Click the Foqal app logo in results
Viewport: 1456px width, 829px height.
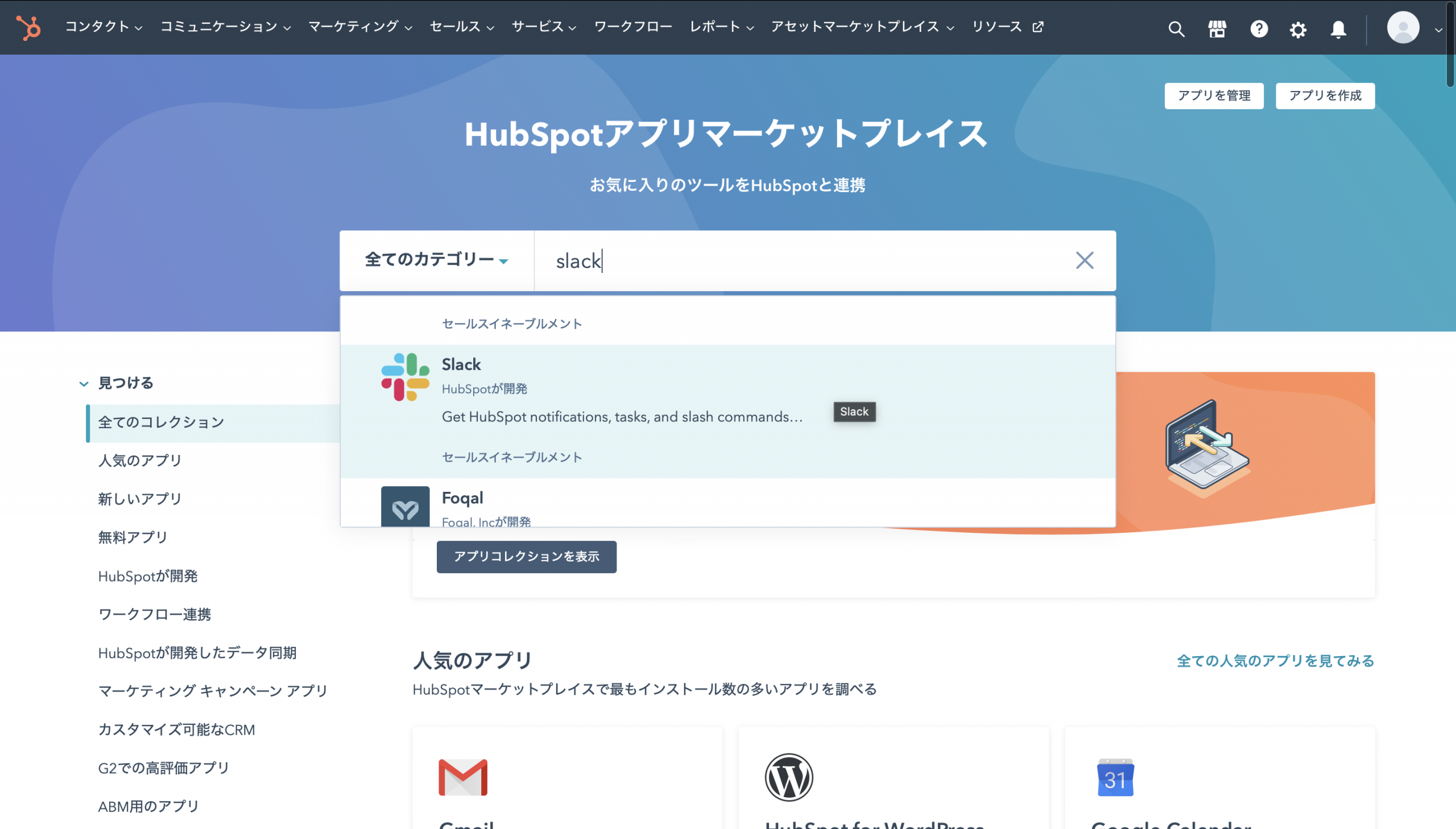406,506
